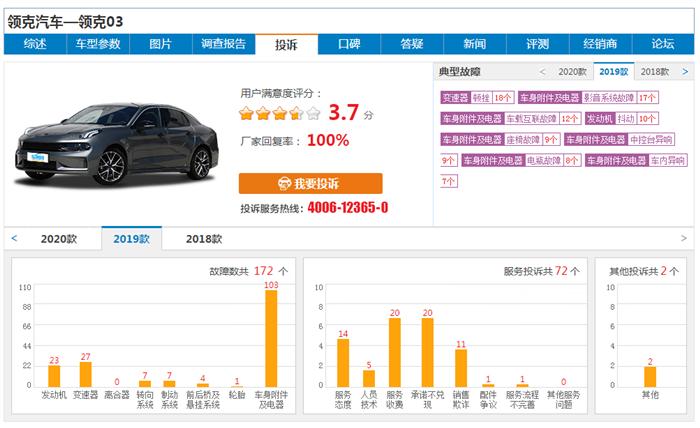The width and height of the screenshot is (700, 428).
Task: Click the 服务收费 bar showing 20
Action: pos(395,353)
